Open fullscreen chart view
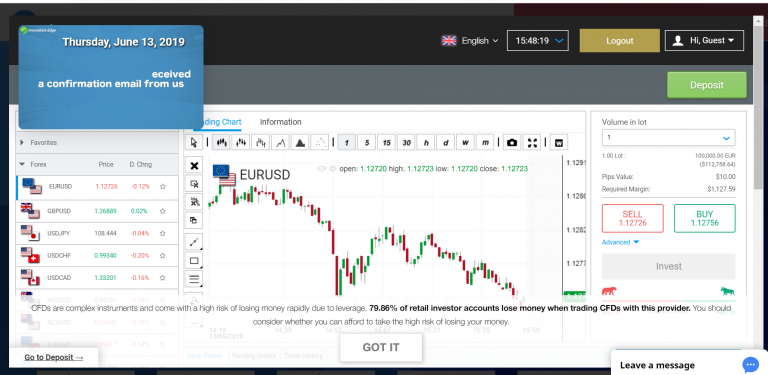Image resolution: width=768 pixels, height=375 pixels. tap(532, 142)
